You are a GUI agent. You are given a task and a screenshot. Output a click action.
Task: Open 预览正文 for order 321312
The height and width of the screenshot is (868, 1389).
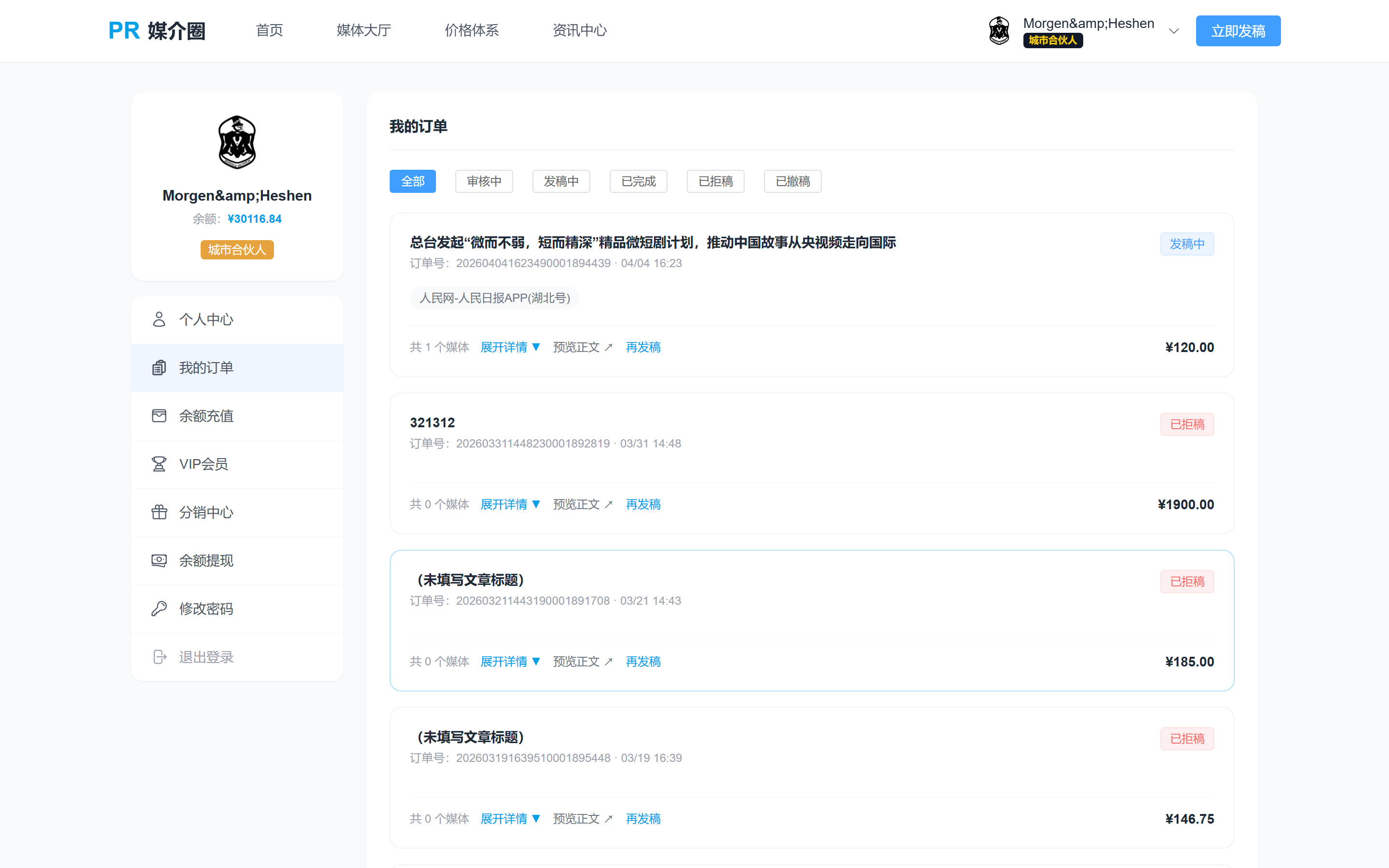[x=583, y=504]
